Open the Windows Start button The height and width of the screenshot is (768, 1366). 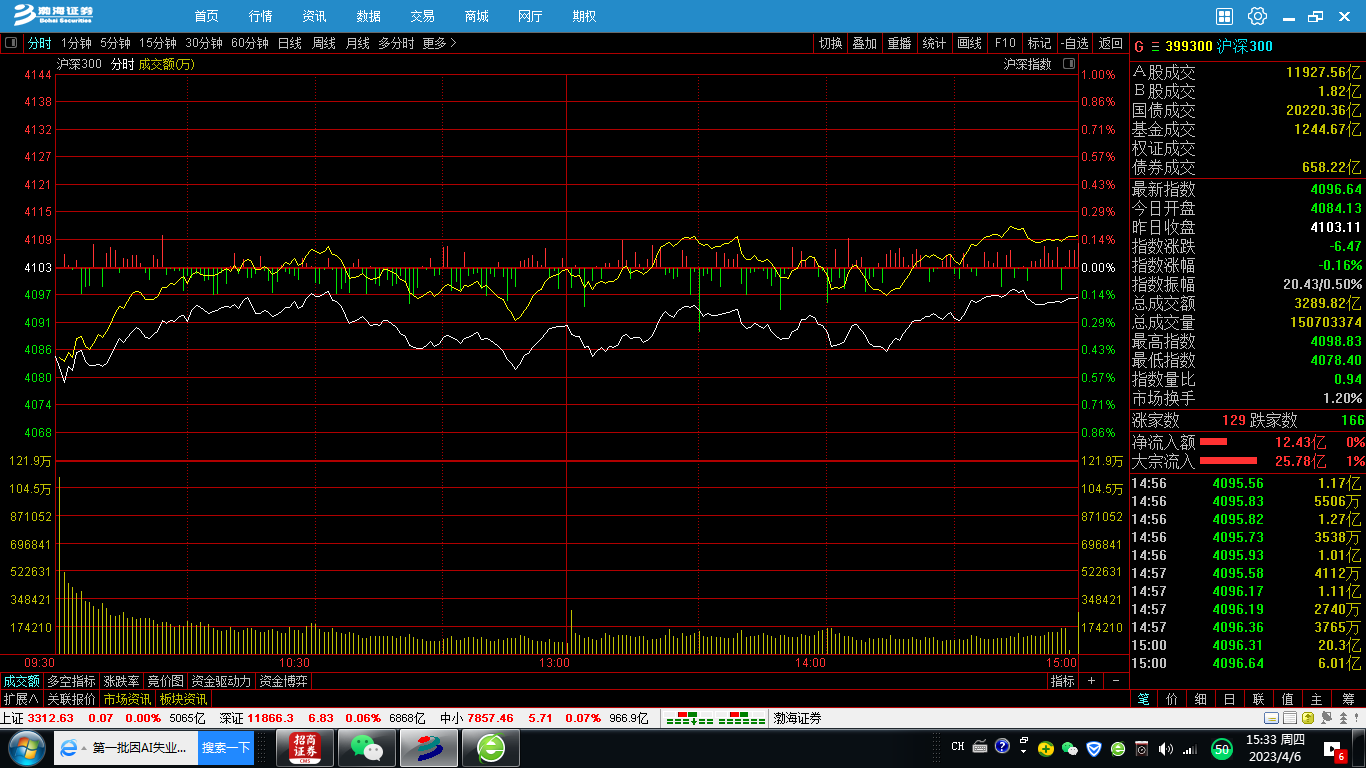point(26,748)
